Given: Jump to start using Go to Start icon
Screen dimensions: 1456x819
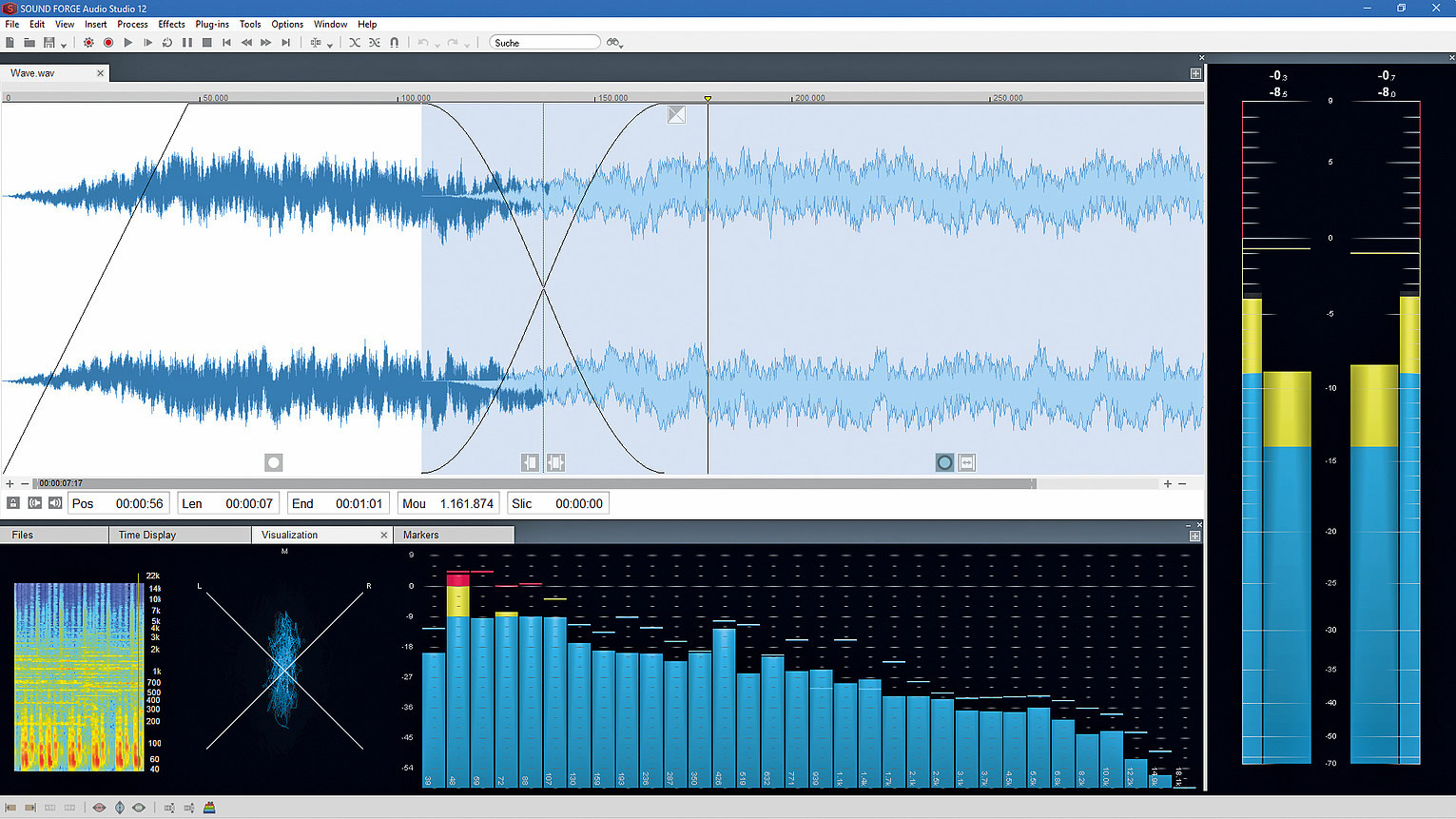Looking at the screenshot, I should (226, 42).
